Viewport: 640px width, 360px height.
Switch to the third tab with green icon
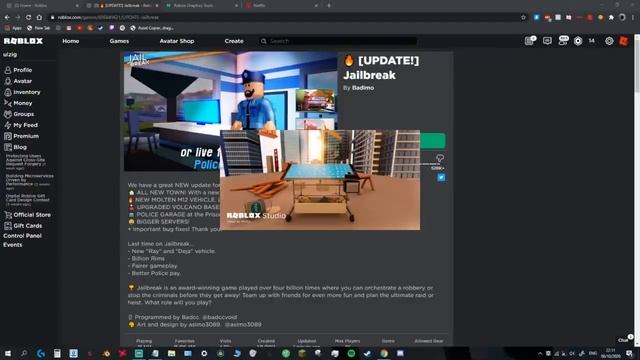coord(201,6)
